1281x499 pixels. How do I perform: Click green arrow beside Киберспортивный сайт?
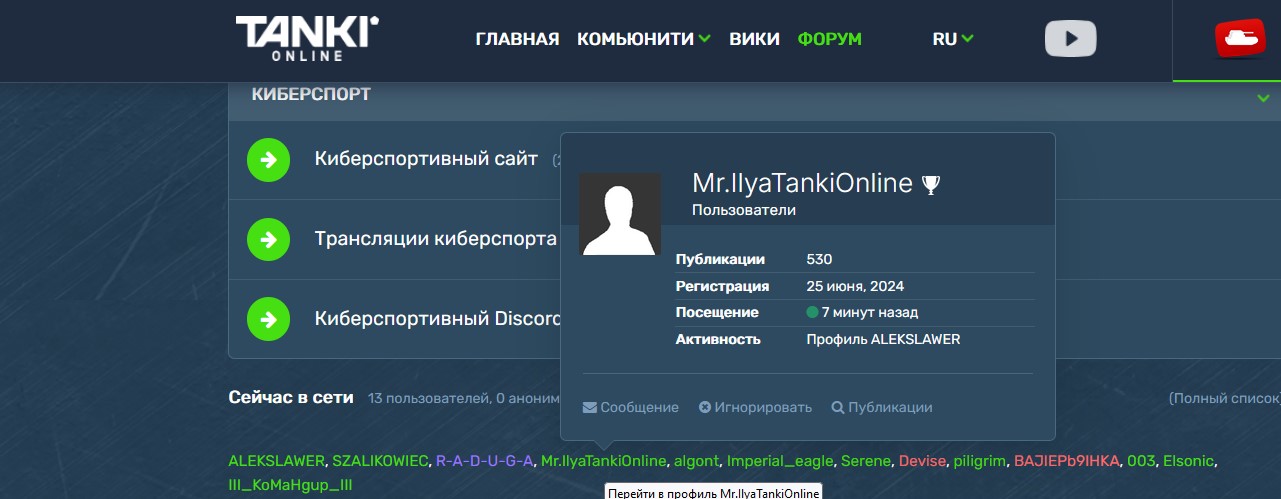268,160
